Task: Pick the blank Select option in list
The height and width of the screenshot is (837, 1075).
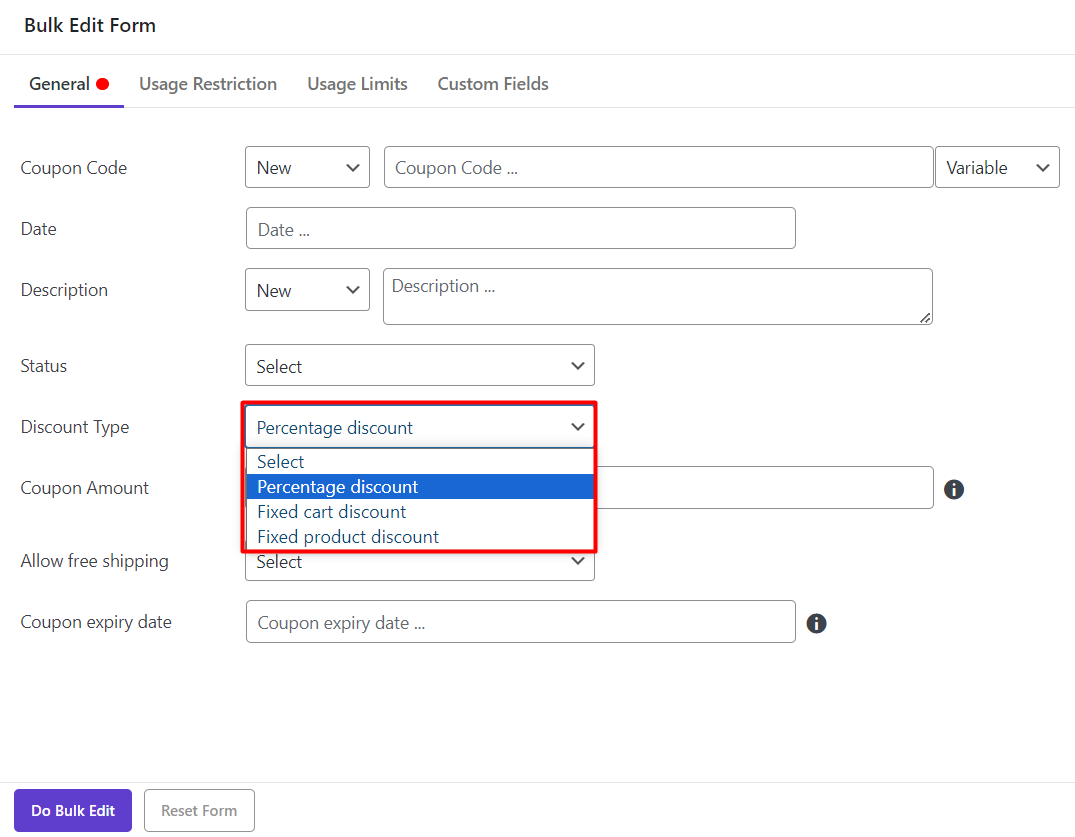Action: 281,462
